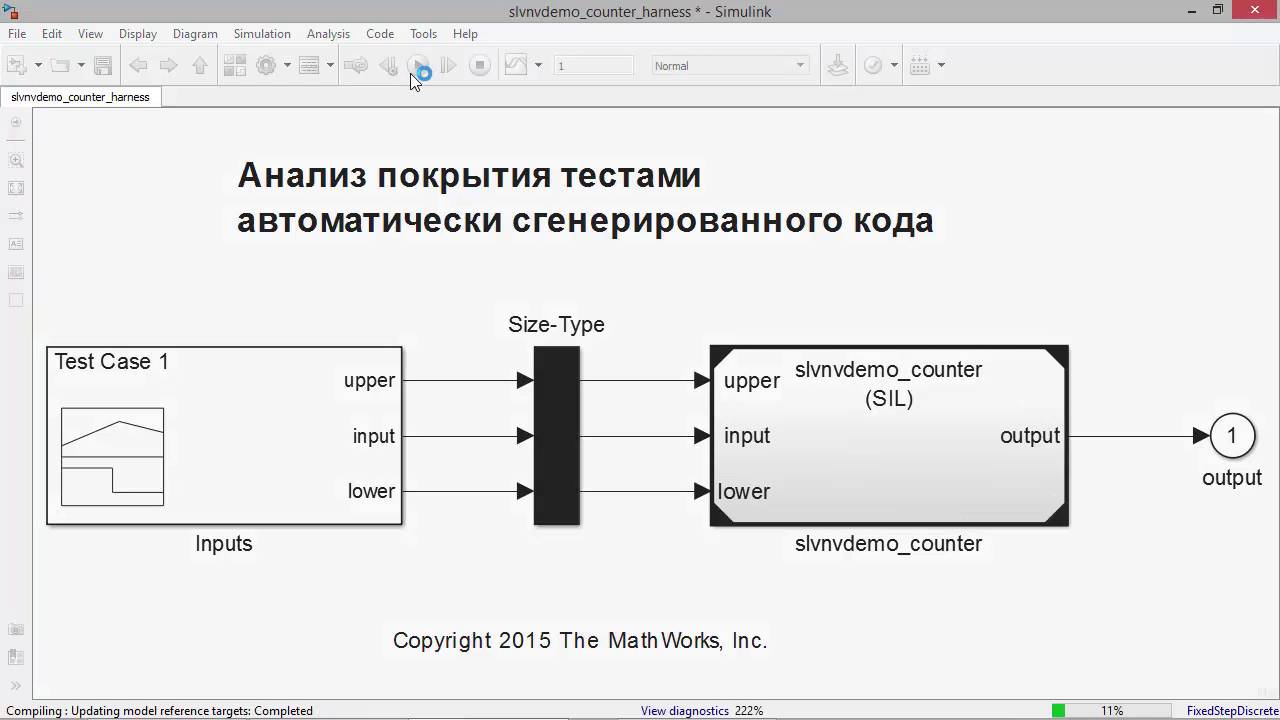Open the Code menu
This screenshot has width=1280, height=720.
tap(380, 34)
